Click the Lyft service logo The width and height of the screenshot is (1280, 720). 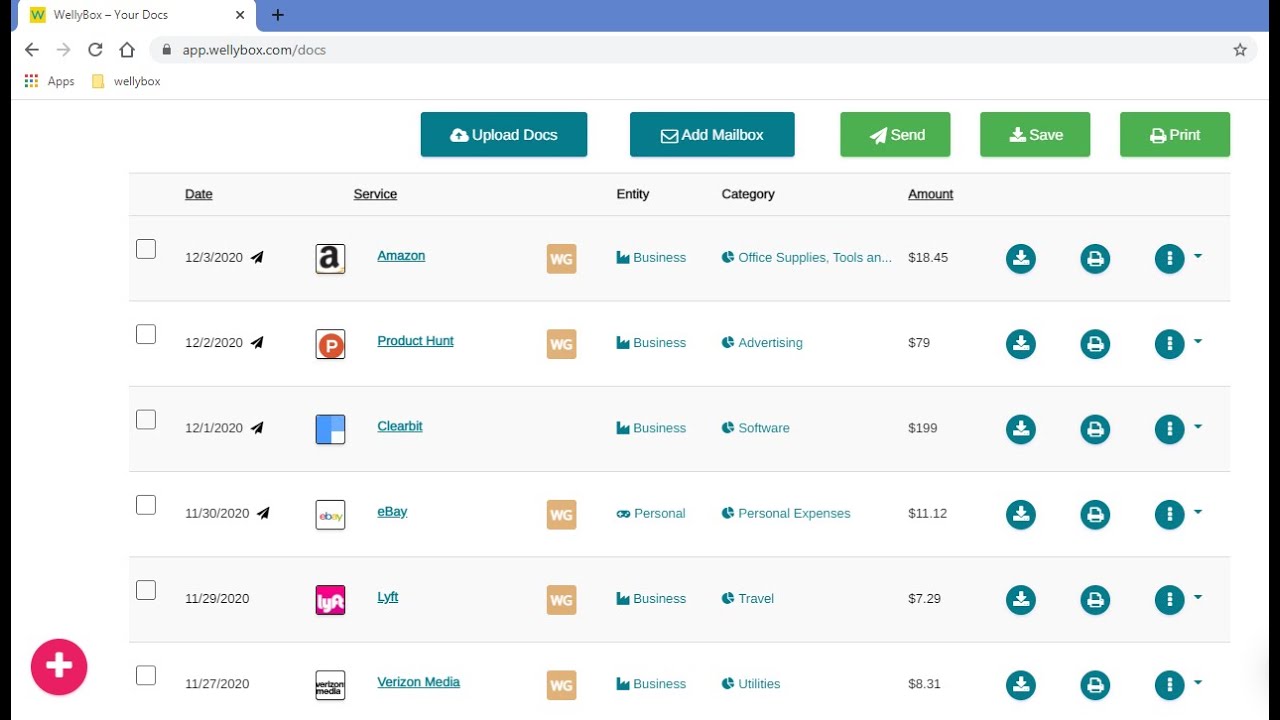click(330, 599)
